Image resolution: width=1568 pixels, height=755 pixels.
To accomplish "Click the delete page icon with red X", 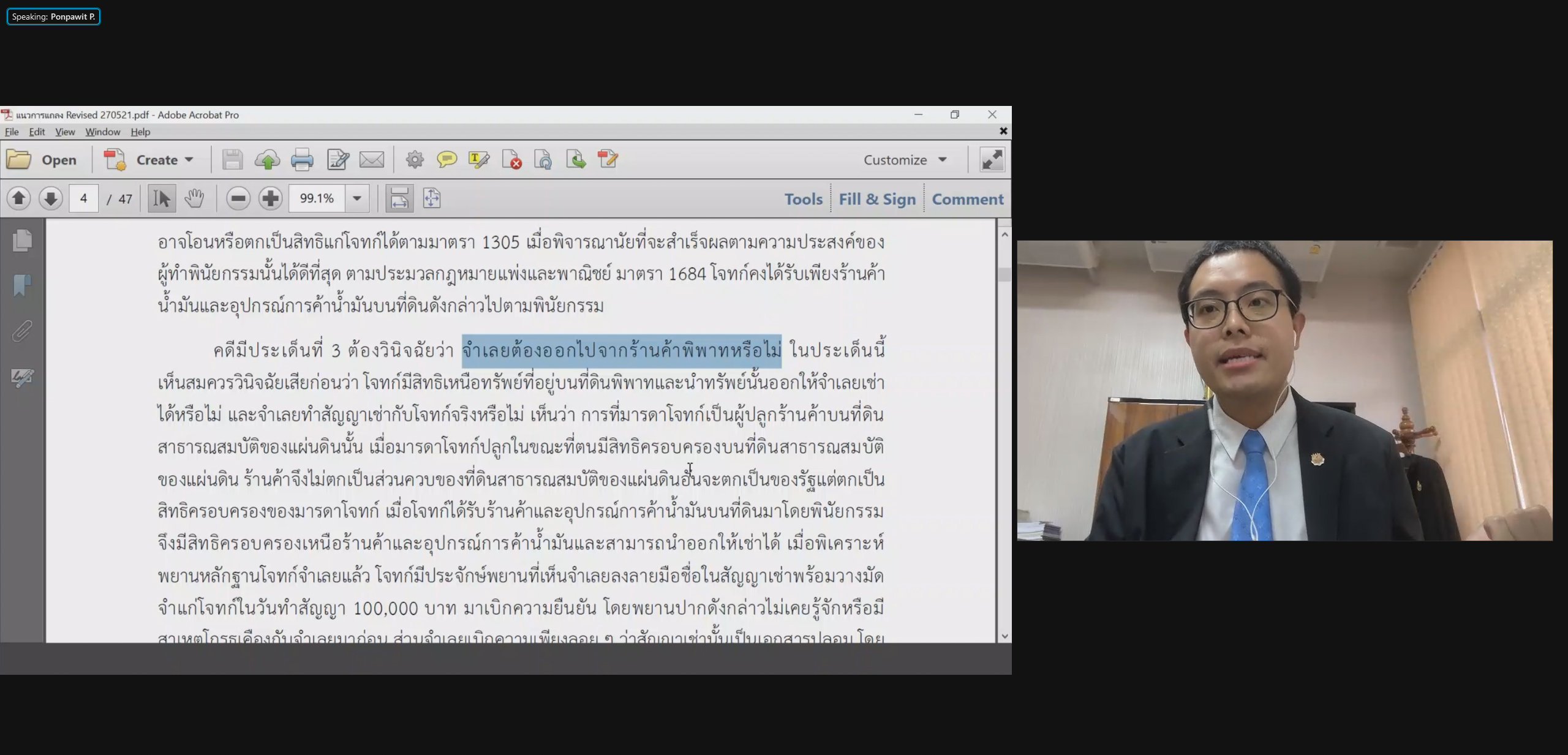I will tap(511, 160).
